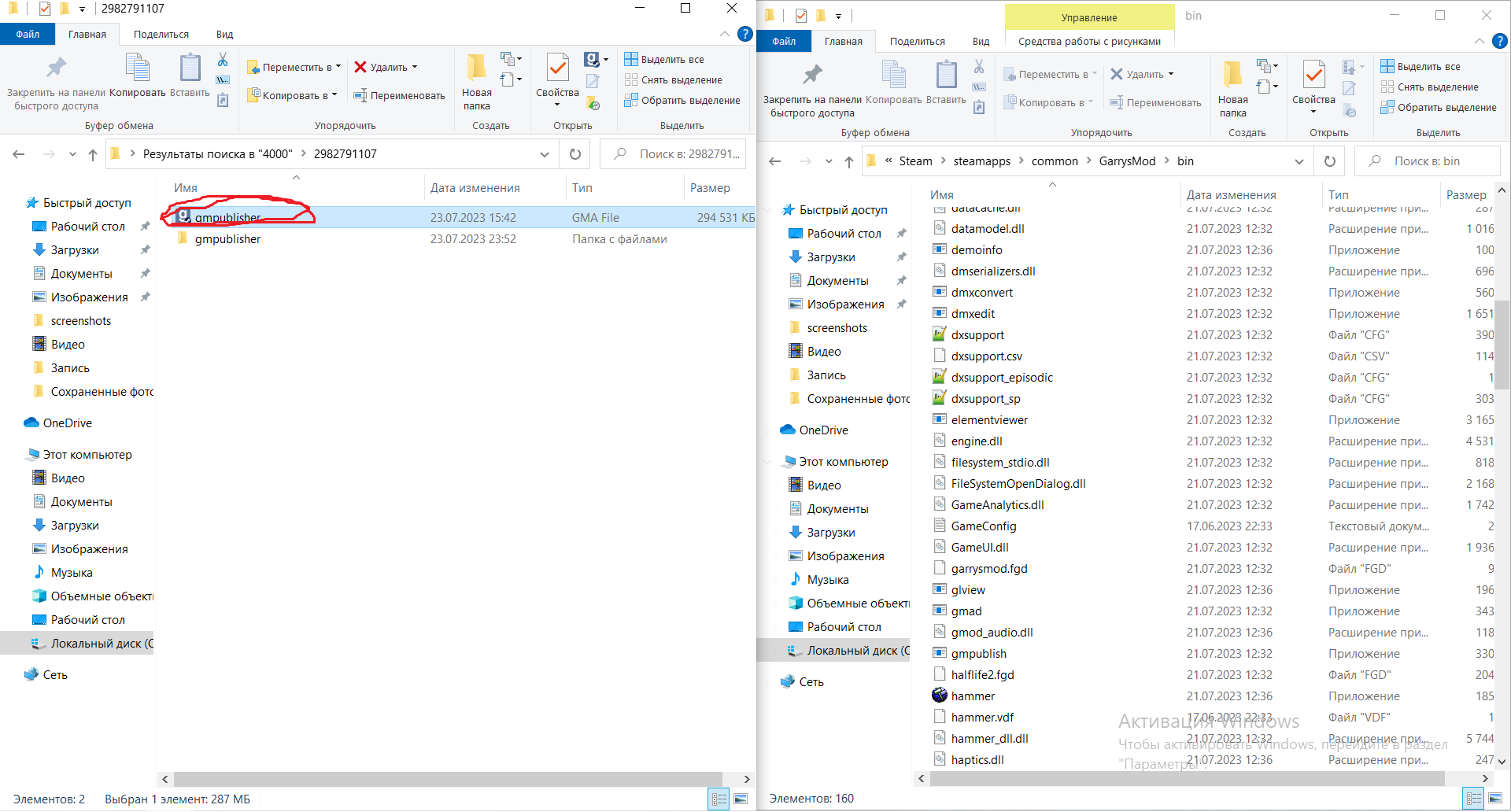Click GarrysMod in bin window address path
This screenshot has width=1511, height=812.
(x=1127, y=161)
